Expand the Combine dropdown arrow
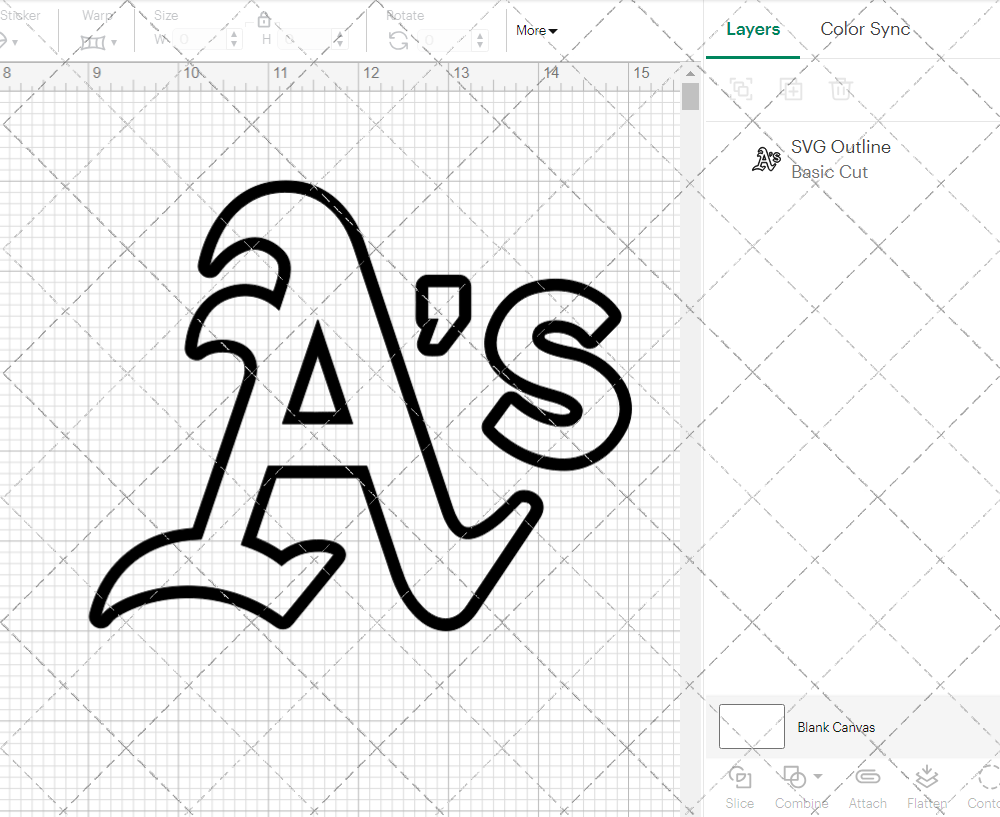 point(818,776)
